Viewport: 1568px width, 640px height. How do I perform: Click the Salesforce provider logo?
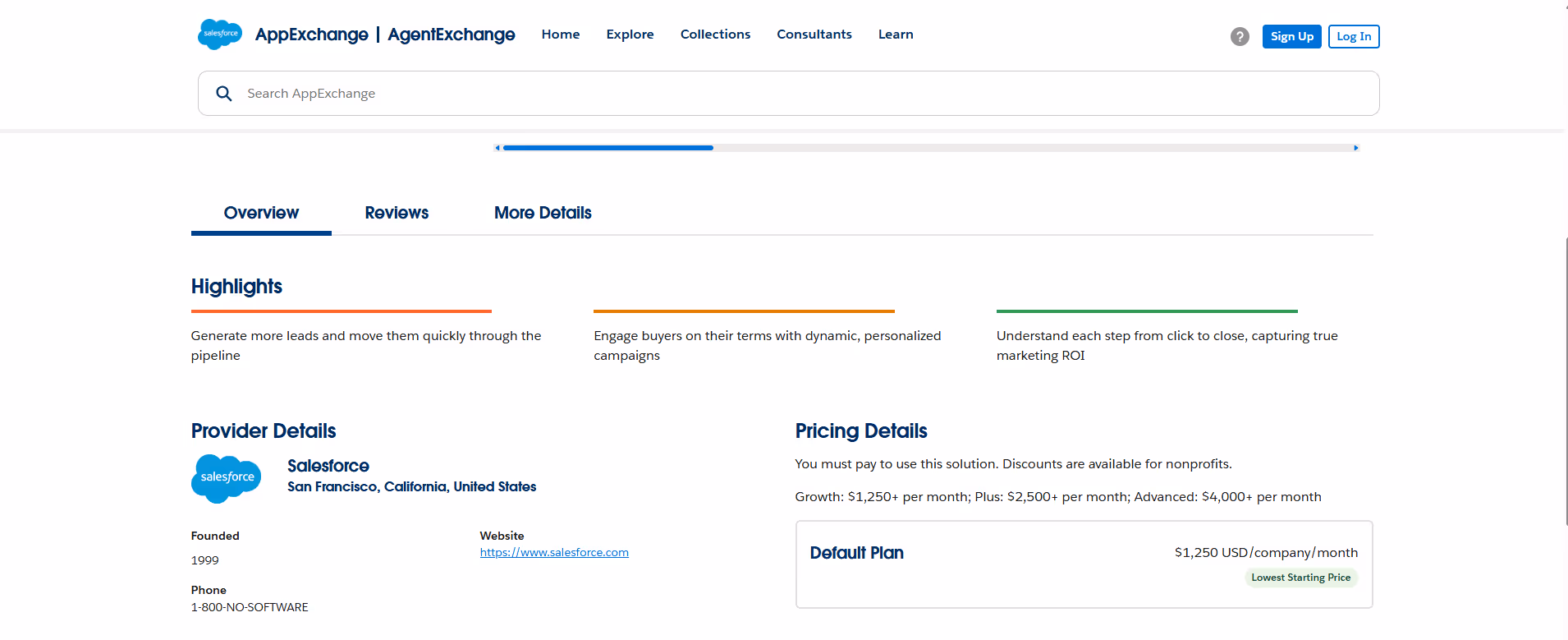coord(227,478)
